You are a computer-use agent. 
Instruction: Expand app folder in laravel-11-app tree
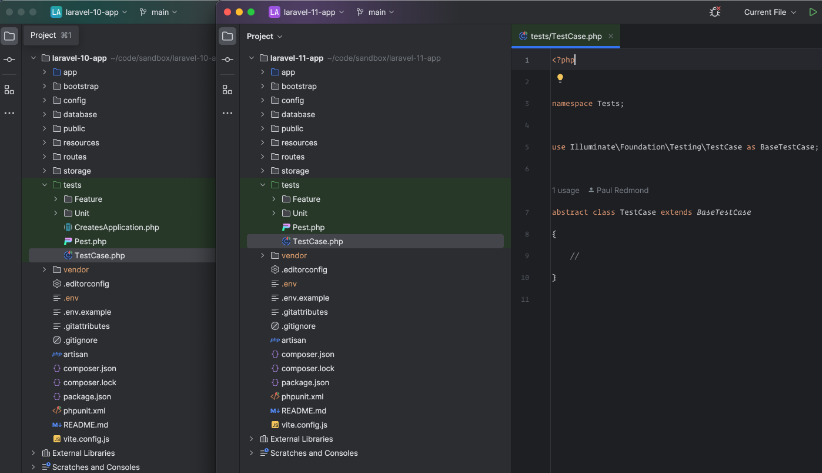pos(263,72)
